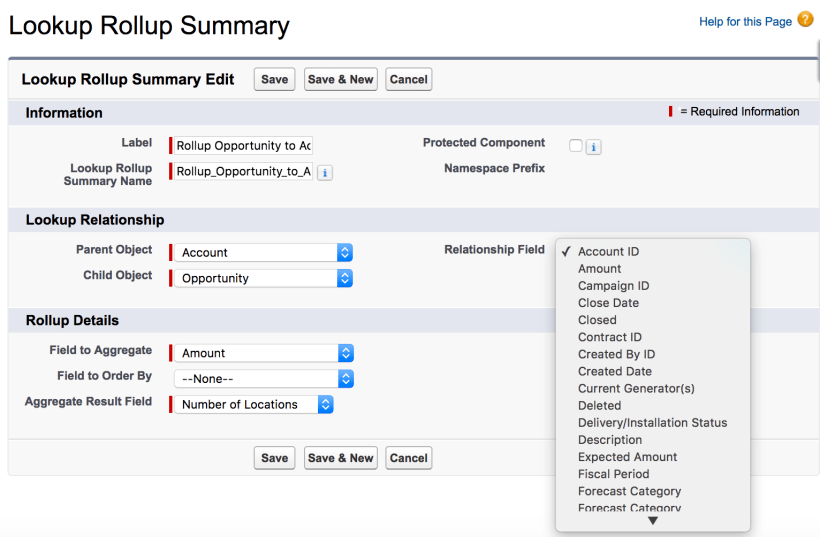Open the Help for this Page link
This screenshot has width=820, height=537.
coord(745,21)
